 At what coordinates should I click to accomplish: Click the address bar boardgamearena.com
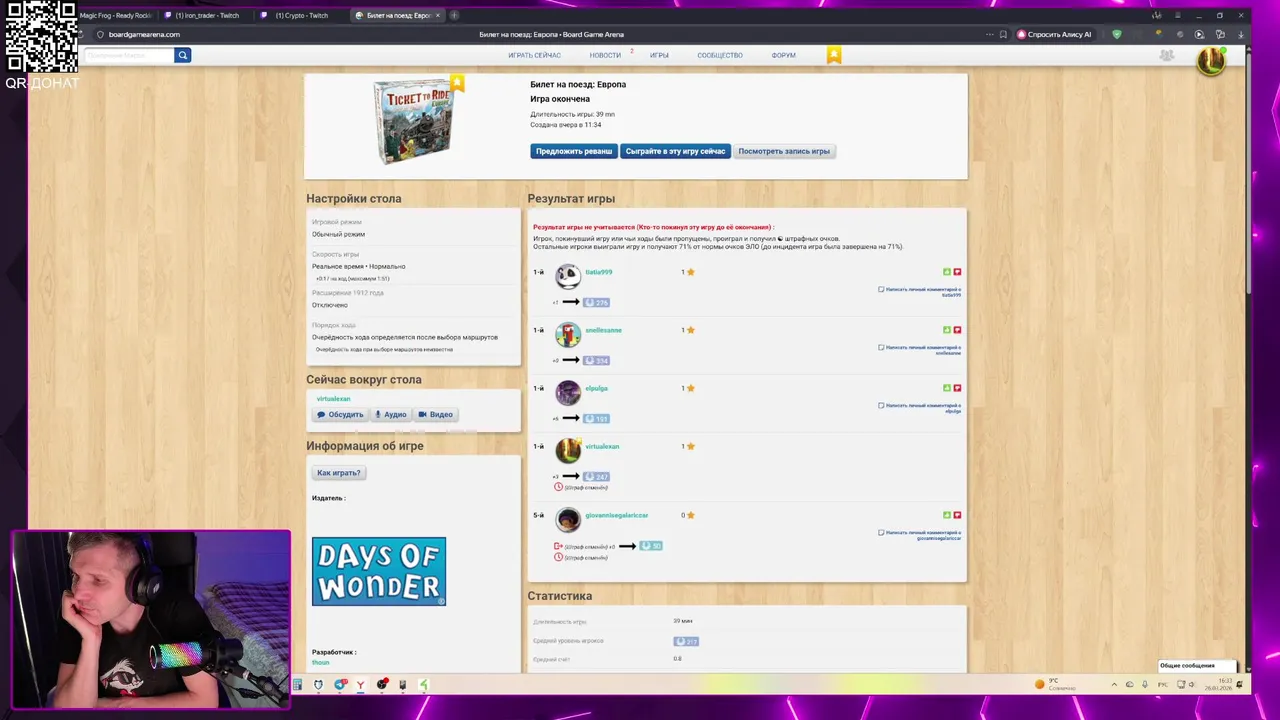[144, 34]
